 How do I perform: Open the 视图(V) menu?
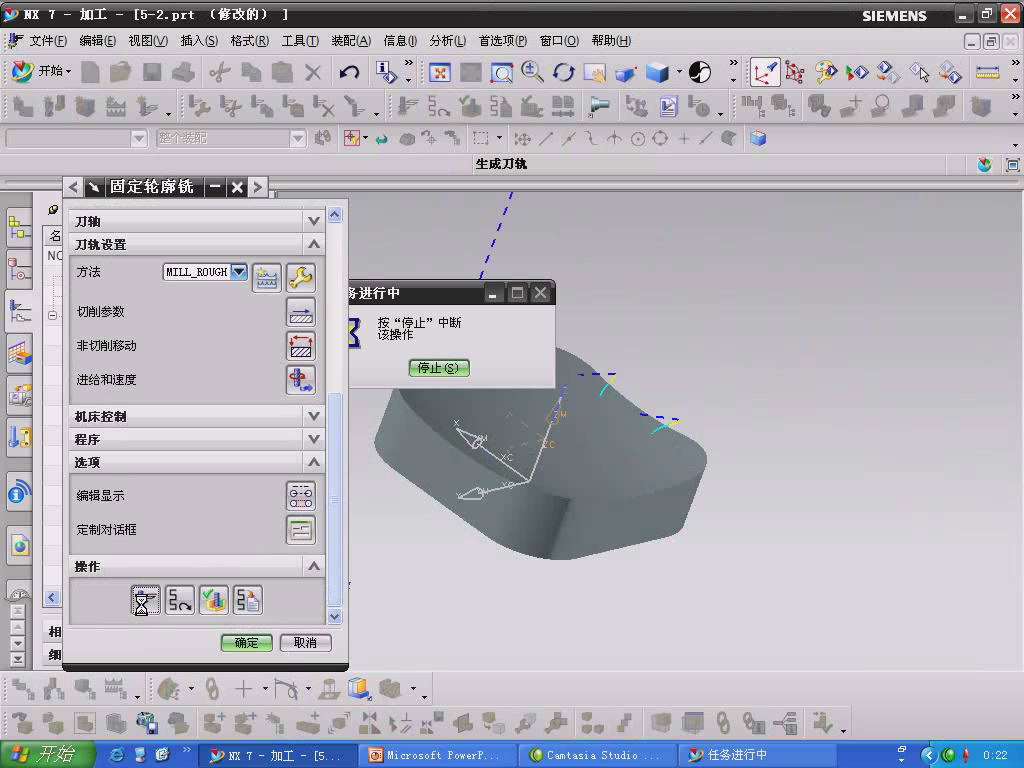click(148, 41)
